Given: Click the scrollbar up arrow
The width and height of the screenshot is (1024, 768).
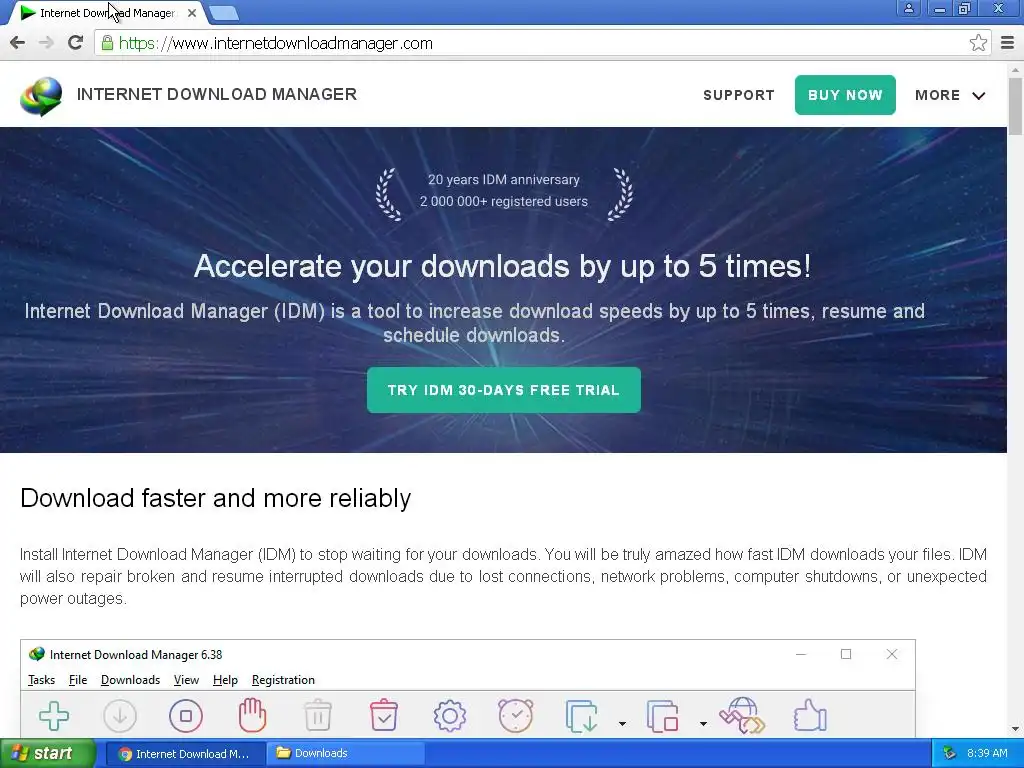Looking at the screenshot, I should (x=1016, y=69).
